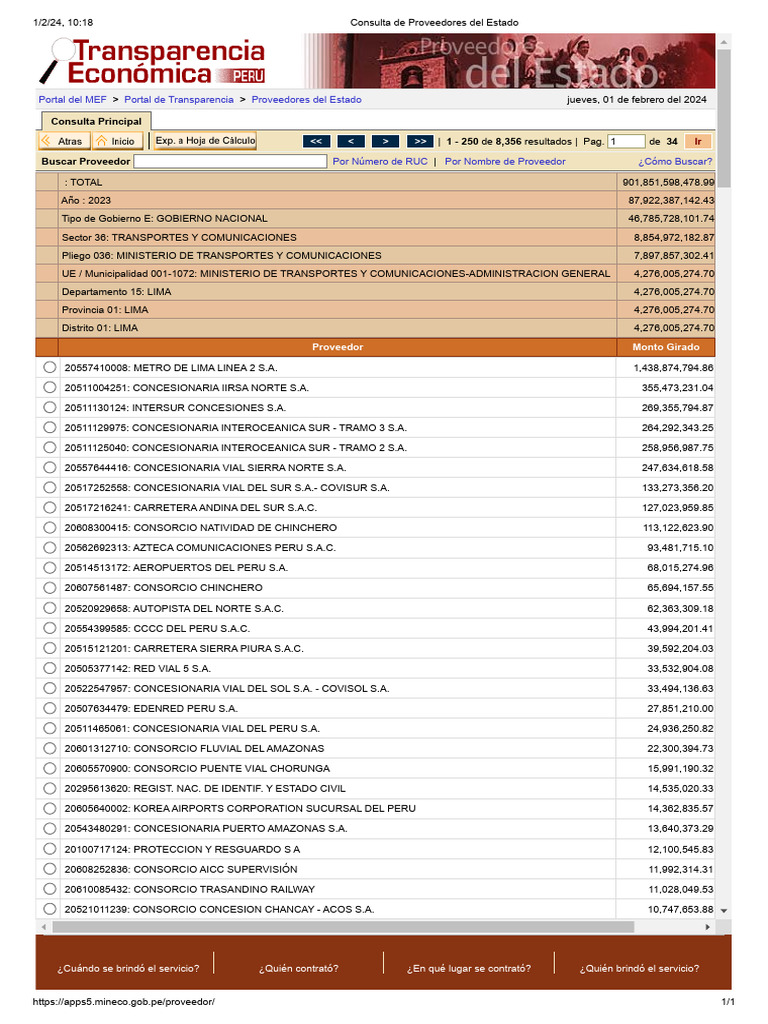This screenshot has height=1024, width=768.
Task: Select the Consulta Principal tab
Action: pyautogui.click(x=96, y=121)
